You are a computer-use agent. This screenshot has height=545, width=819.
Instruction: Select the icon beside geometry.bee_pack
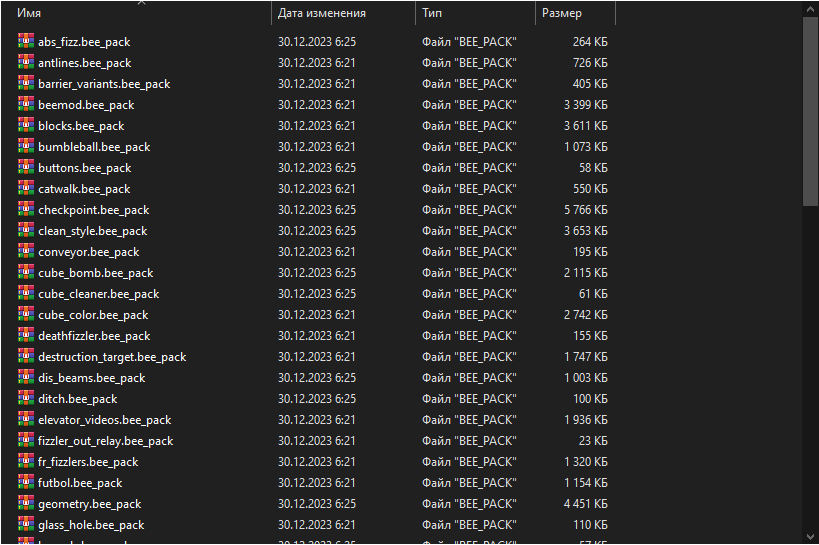(26, 504)
